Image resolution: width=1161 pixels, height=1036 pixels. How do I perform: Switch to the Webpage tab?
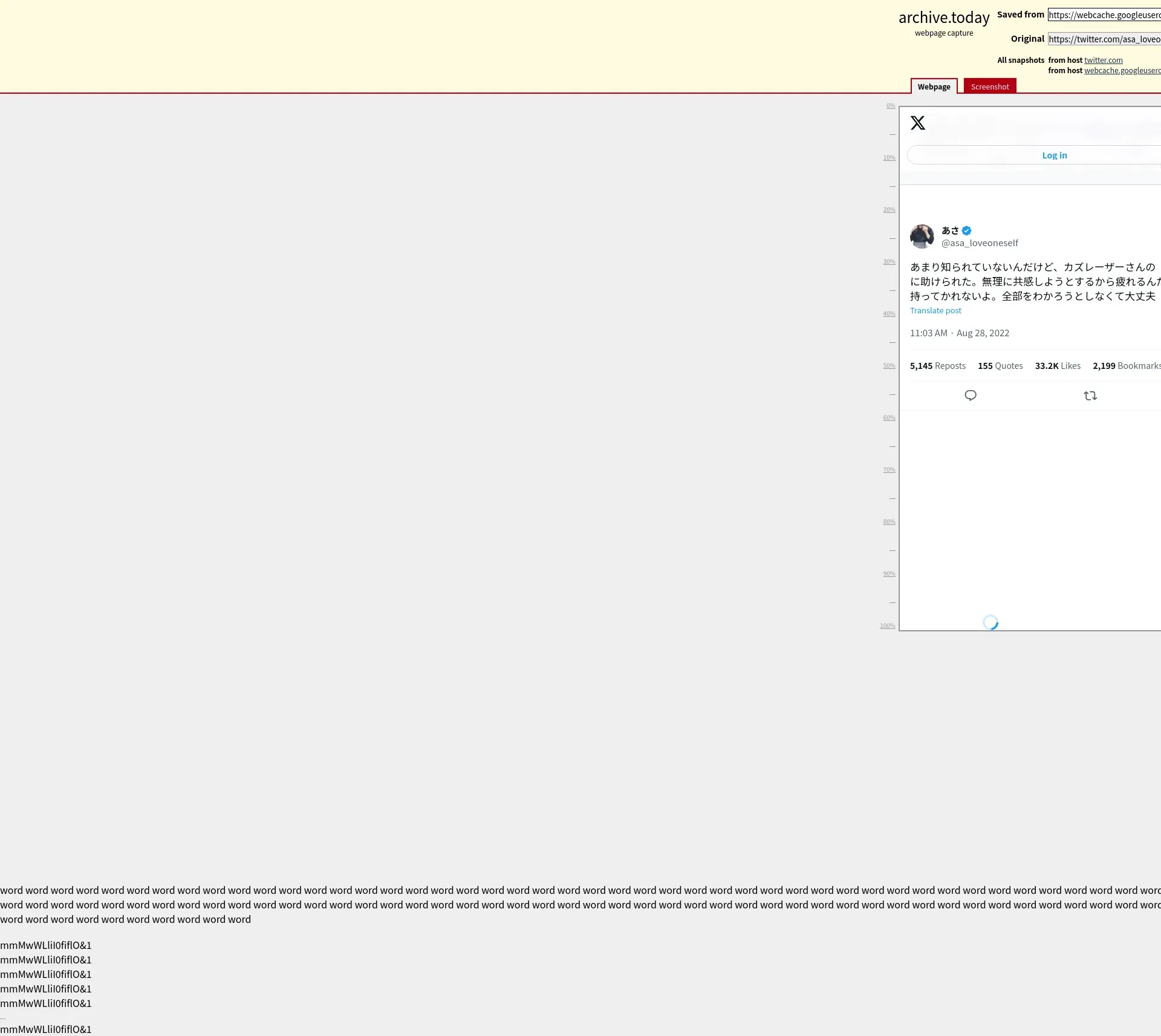[933, 86]
